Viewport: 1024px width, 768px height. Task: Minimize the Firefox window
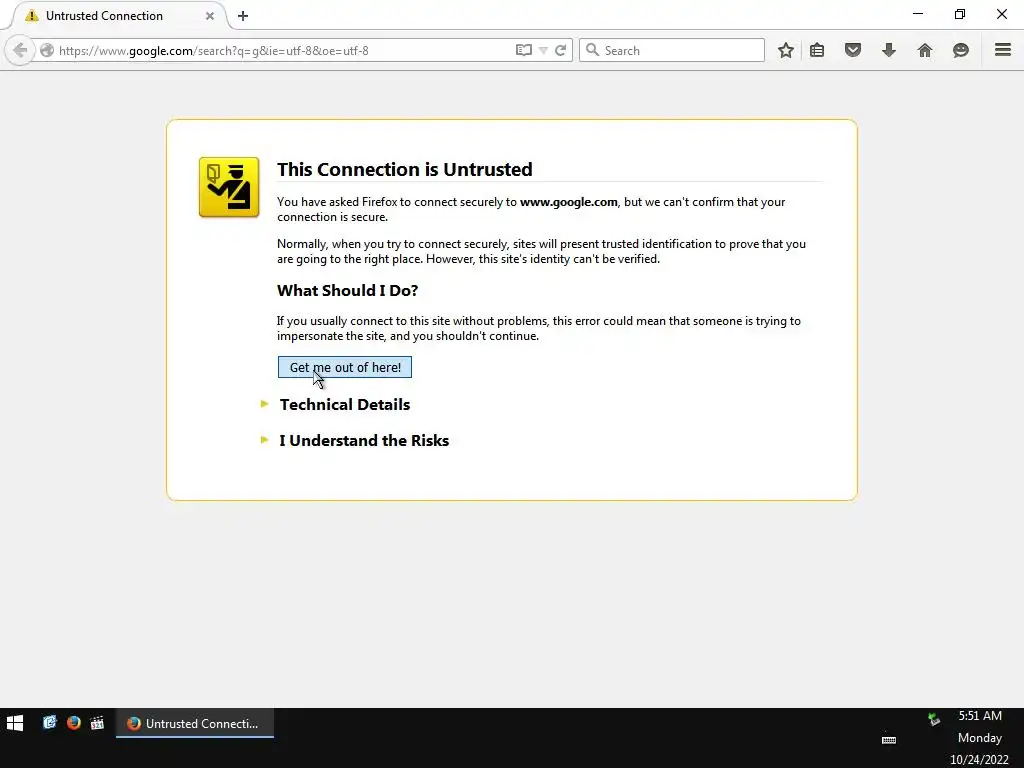click(918, 14)
